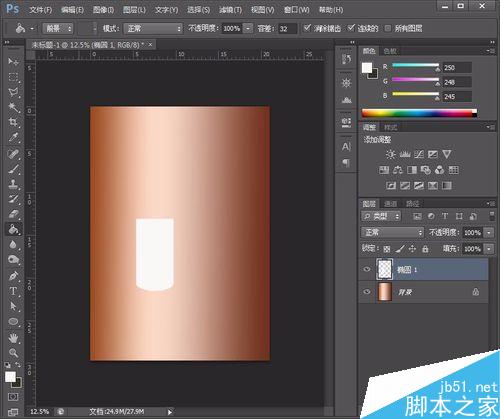The image size is (500, 419).
Task: Select the Horizontal Type tool
Action: tap(13, 291)
